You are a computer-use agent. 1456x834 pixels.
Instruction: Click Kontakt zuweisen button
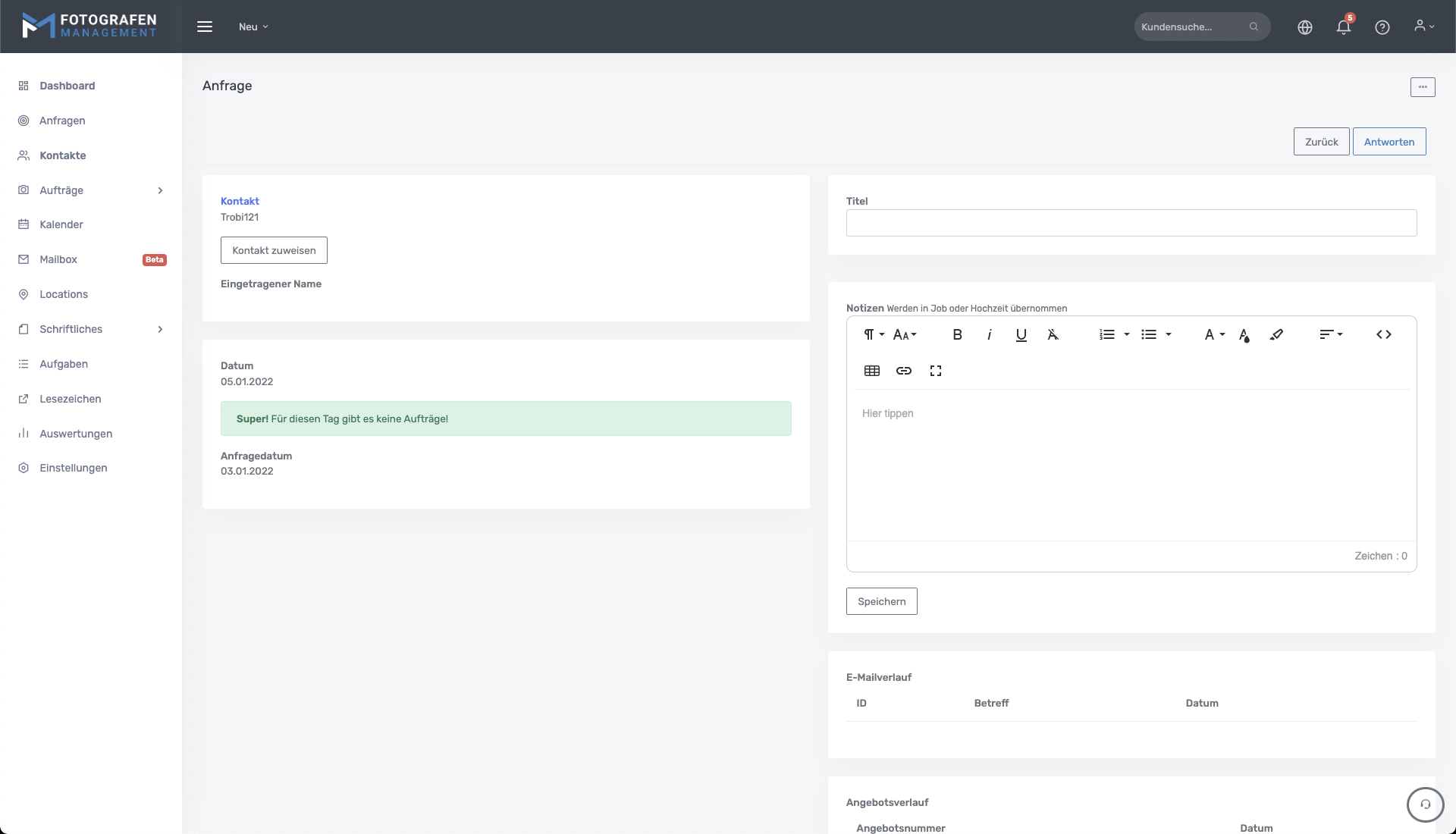(274, 250)
